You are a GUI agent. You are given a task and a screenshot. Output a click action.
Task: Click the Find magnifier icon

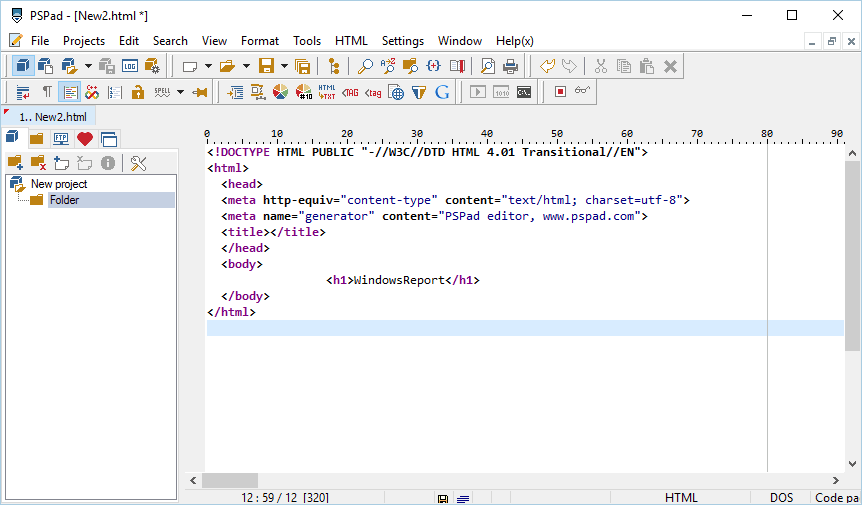365,66
